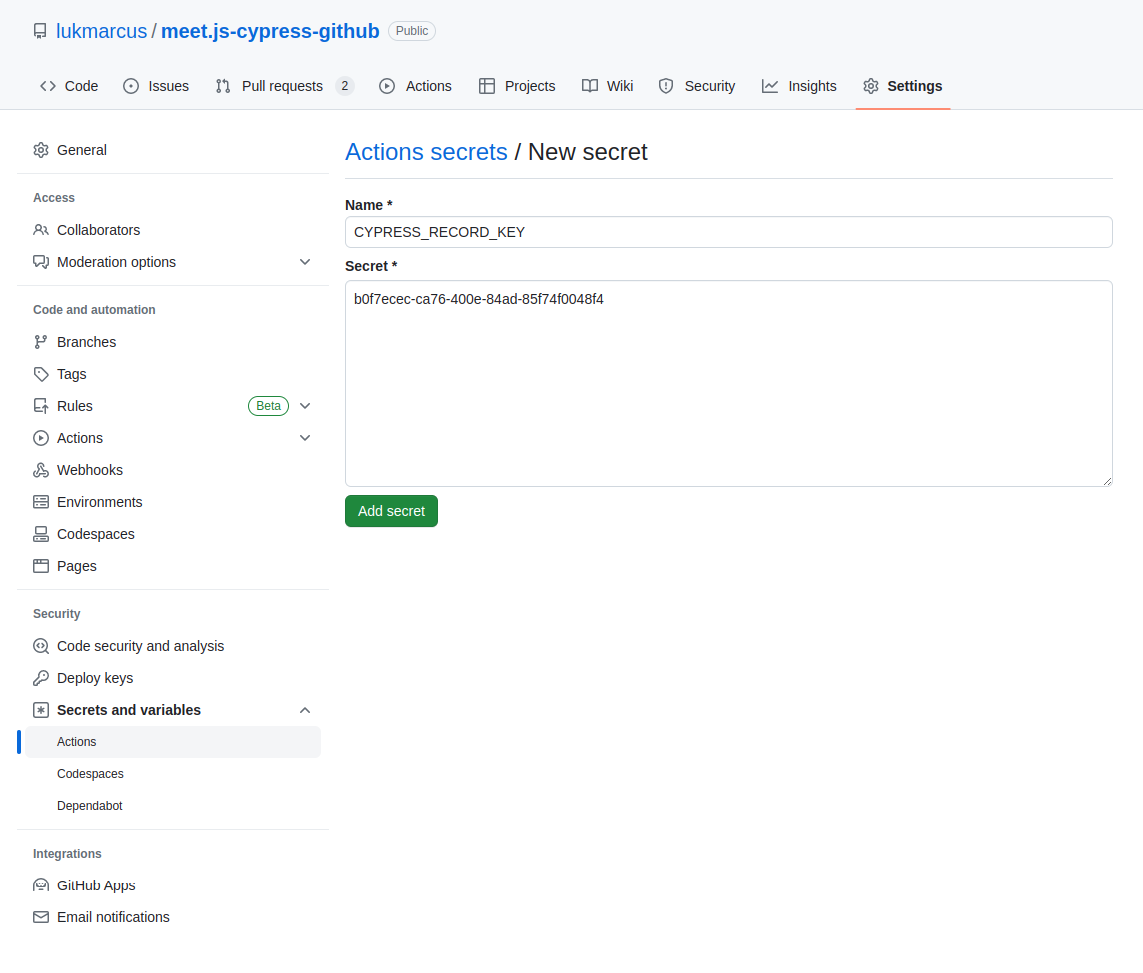Image resolution: width=1143 pixels, height=973 pixels.
Task: Click the Settings gear icon in the top nav
Action: click(x=871, y=86)
